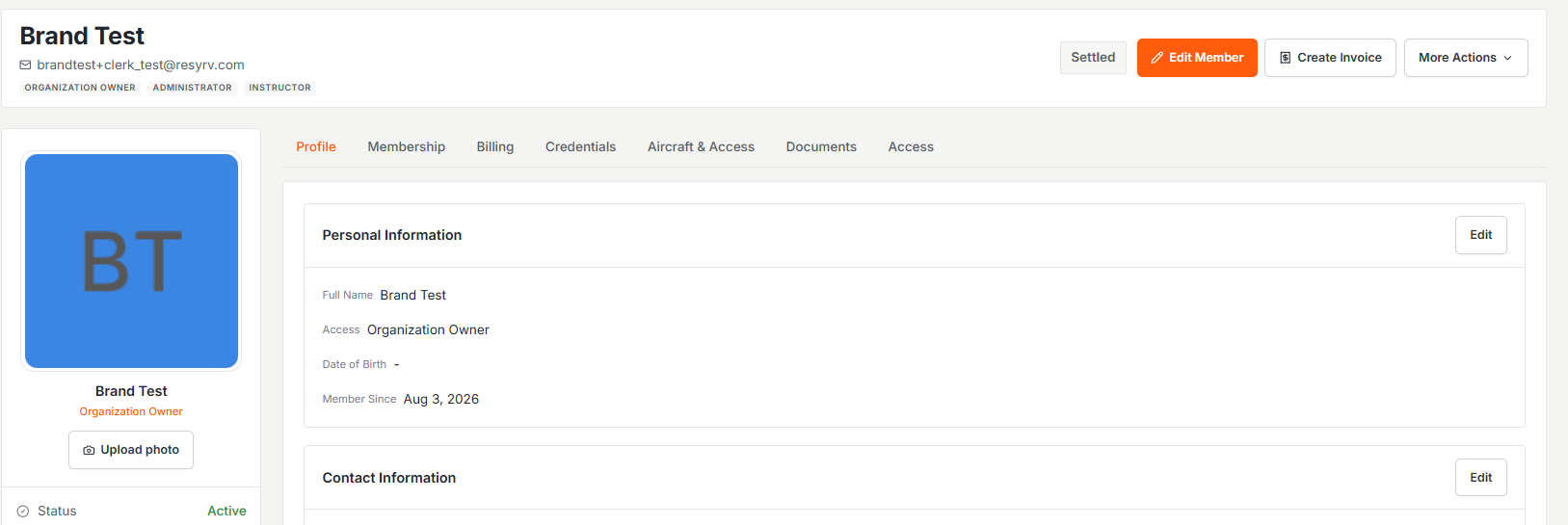The height and width of the screenshot is (525, 1568).
Task: Click the Upload photo button
Action: click(131, 450)
